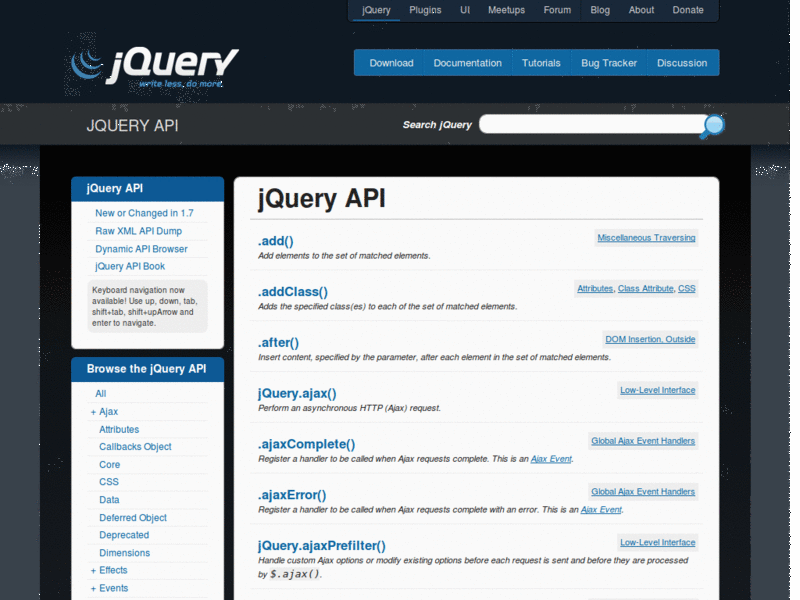Click Global Ajax Event Handlers beside .ajaxError()
Image resolution: width=800 pixels, height=600 pixels.
643,492
